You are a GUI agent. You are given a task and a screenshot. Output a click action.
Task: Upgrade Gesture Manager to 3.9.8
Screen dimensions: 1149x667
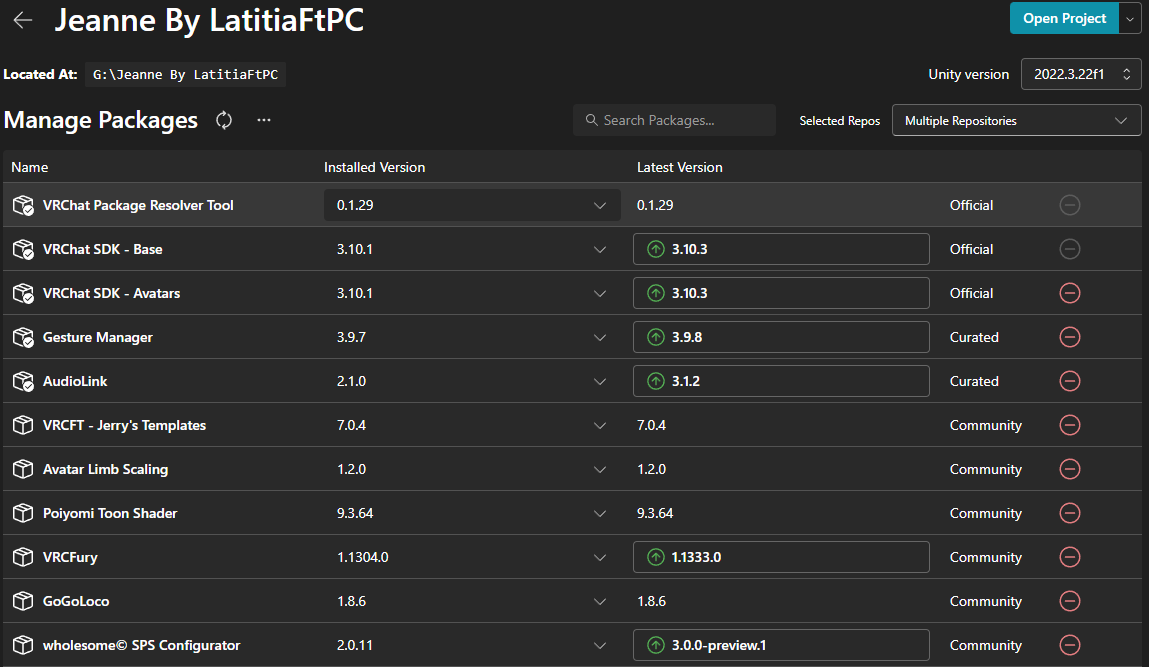(x=781, y=337)
